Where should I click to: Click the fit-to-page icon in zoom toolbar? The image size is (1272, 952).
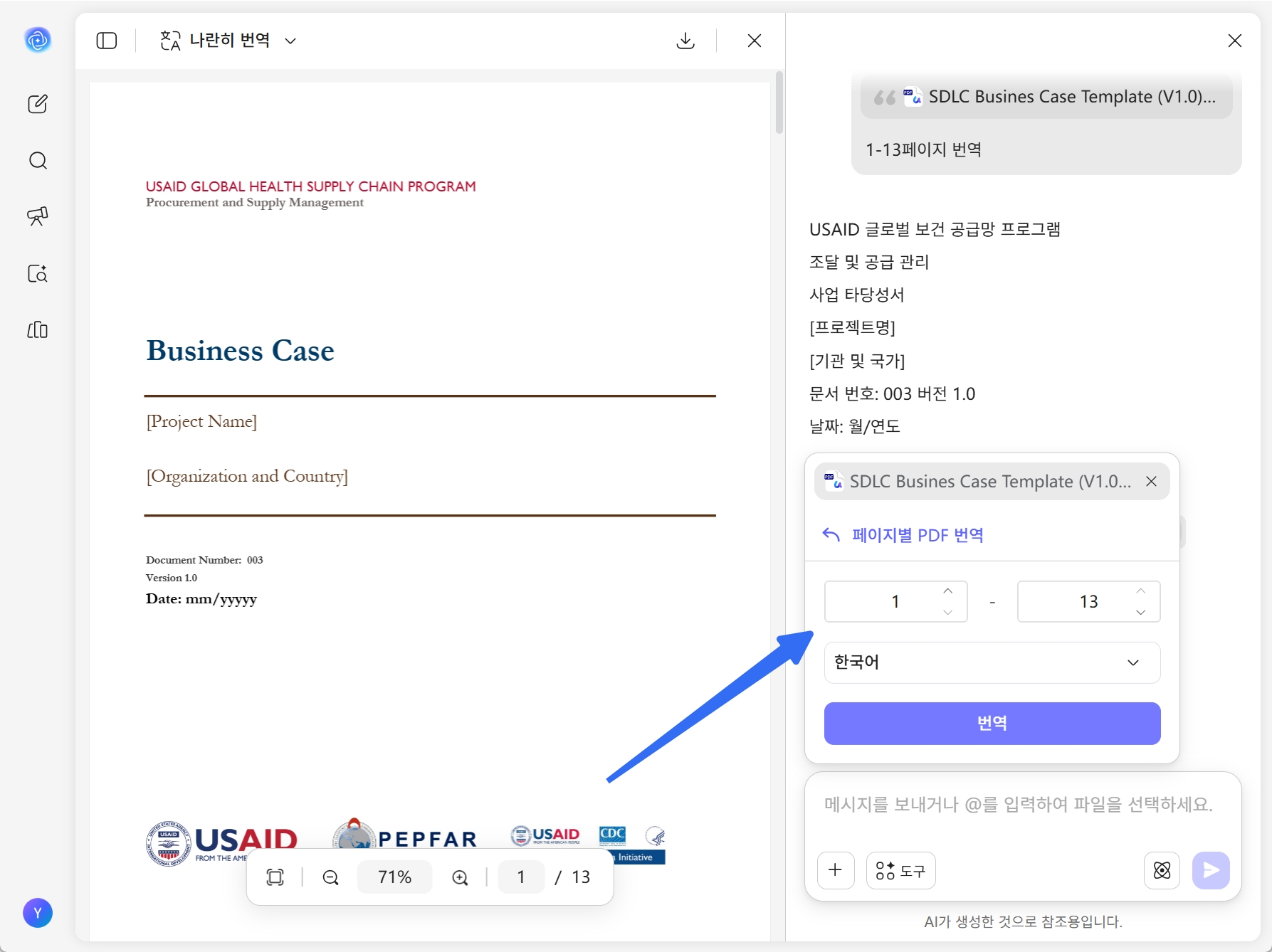[275, 877]
